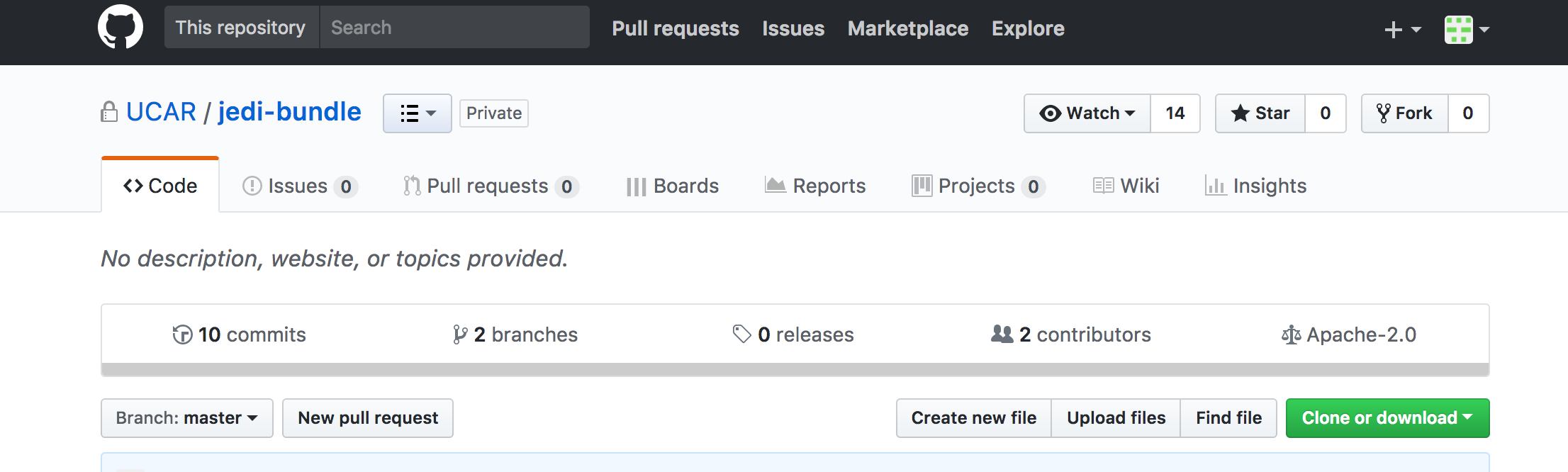Open the repository Pull requests tab
1568x472 pixels.
click(x=490, y=186)
